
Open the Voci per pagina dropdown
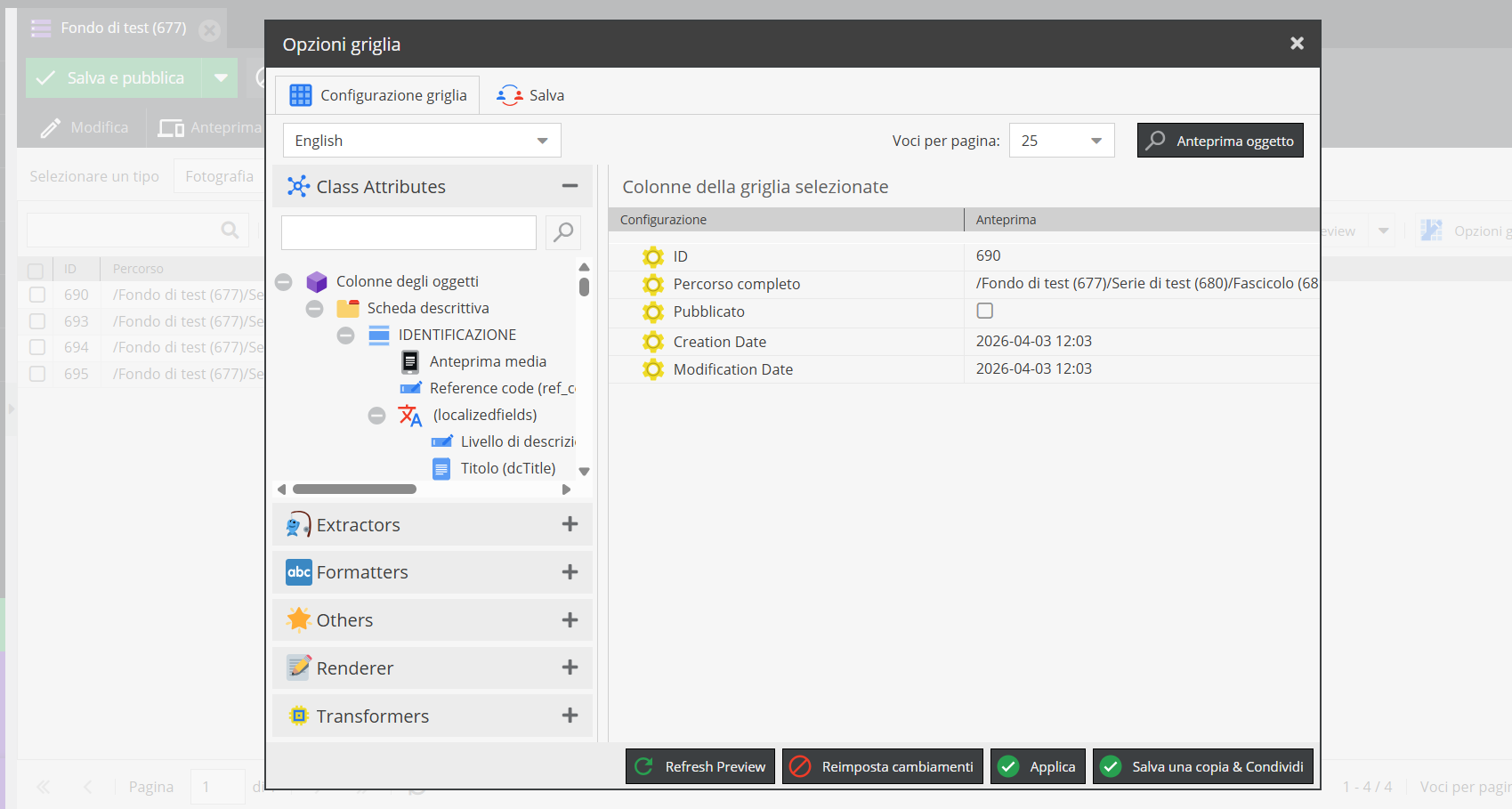tap(1061, 142)
